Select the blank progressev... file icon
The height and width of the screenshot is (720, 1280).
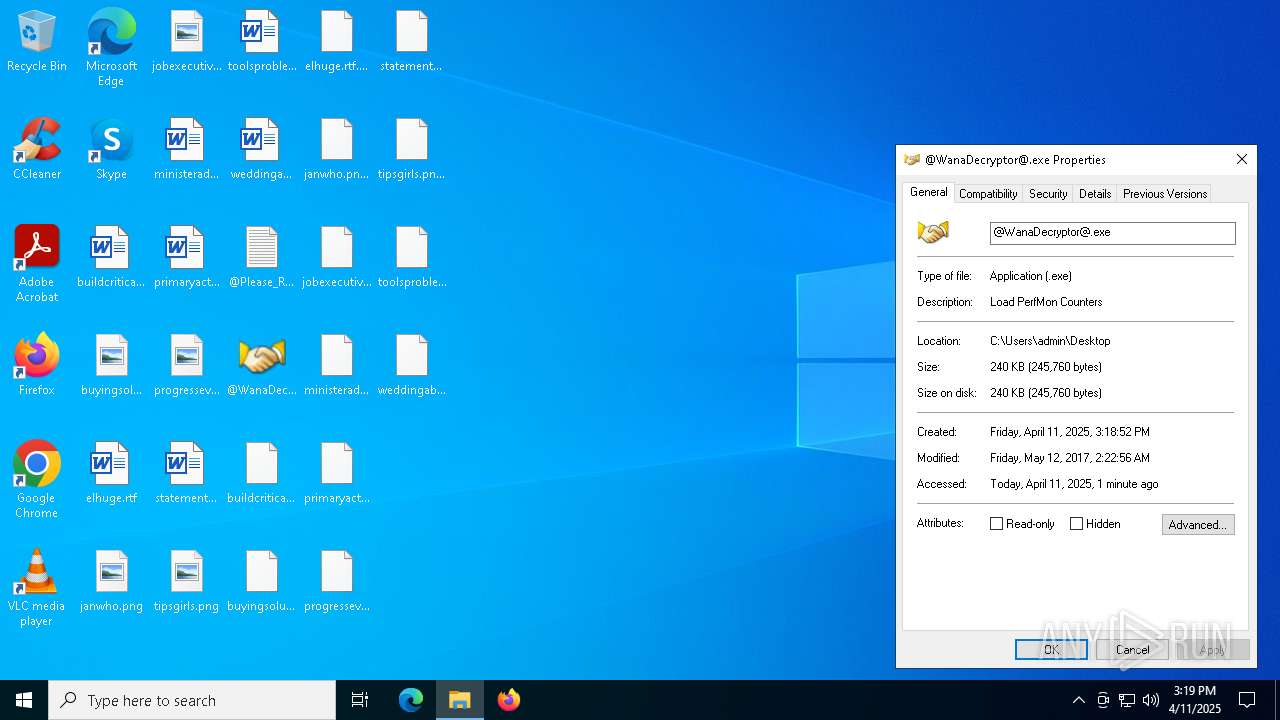(337, 582)
